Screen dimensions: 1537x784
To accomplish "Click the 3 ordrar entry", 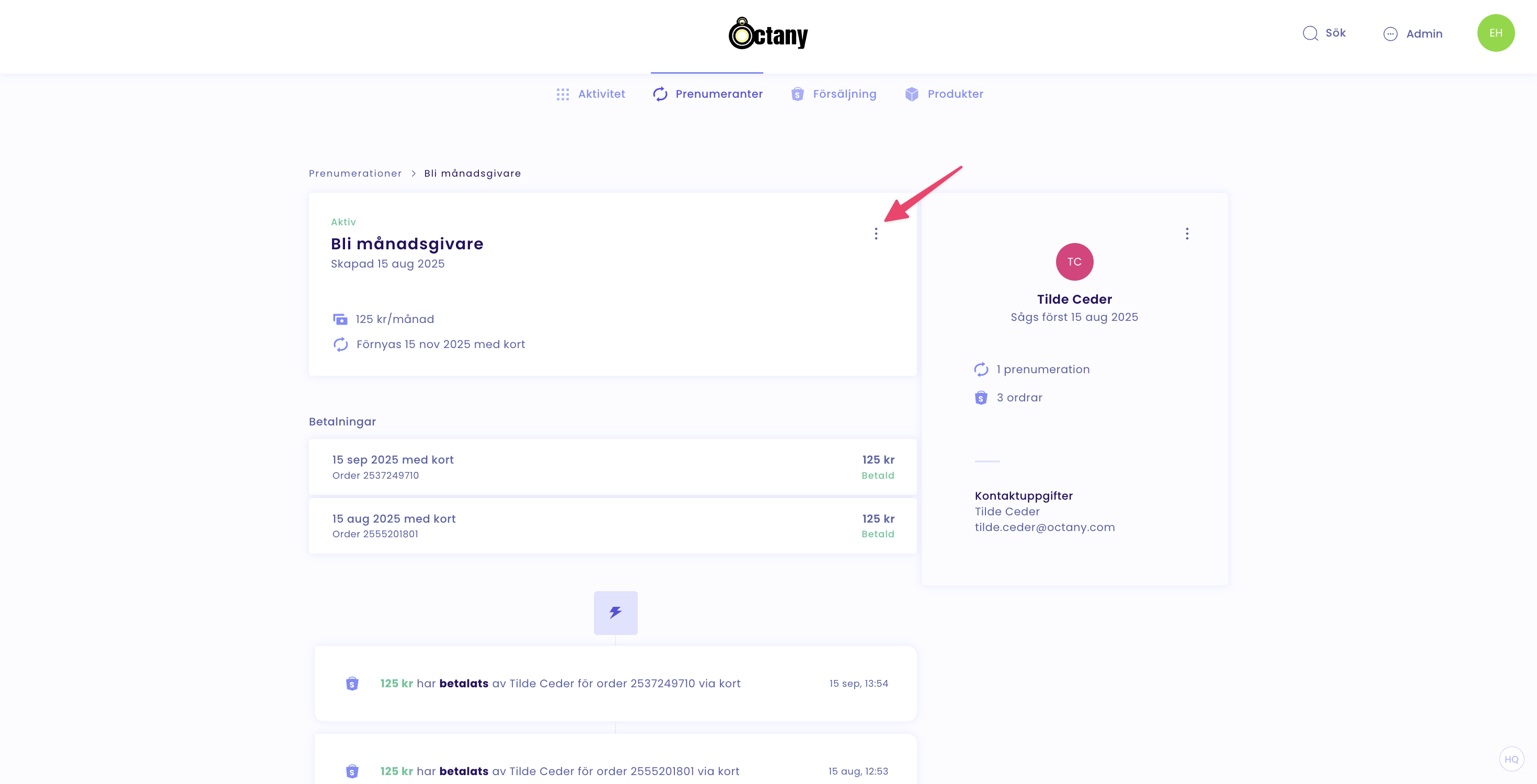I will pyautogui.click(x=1018, y=397).
